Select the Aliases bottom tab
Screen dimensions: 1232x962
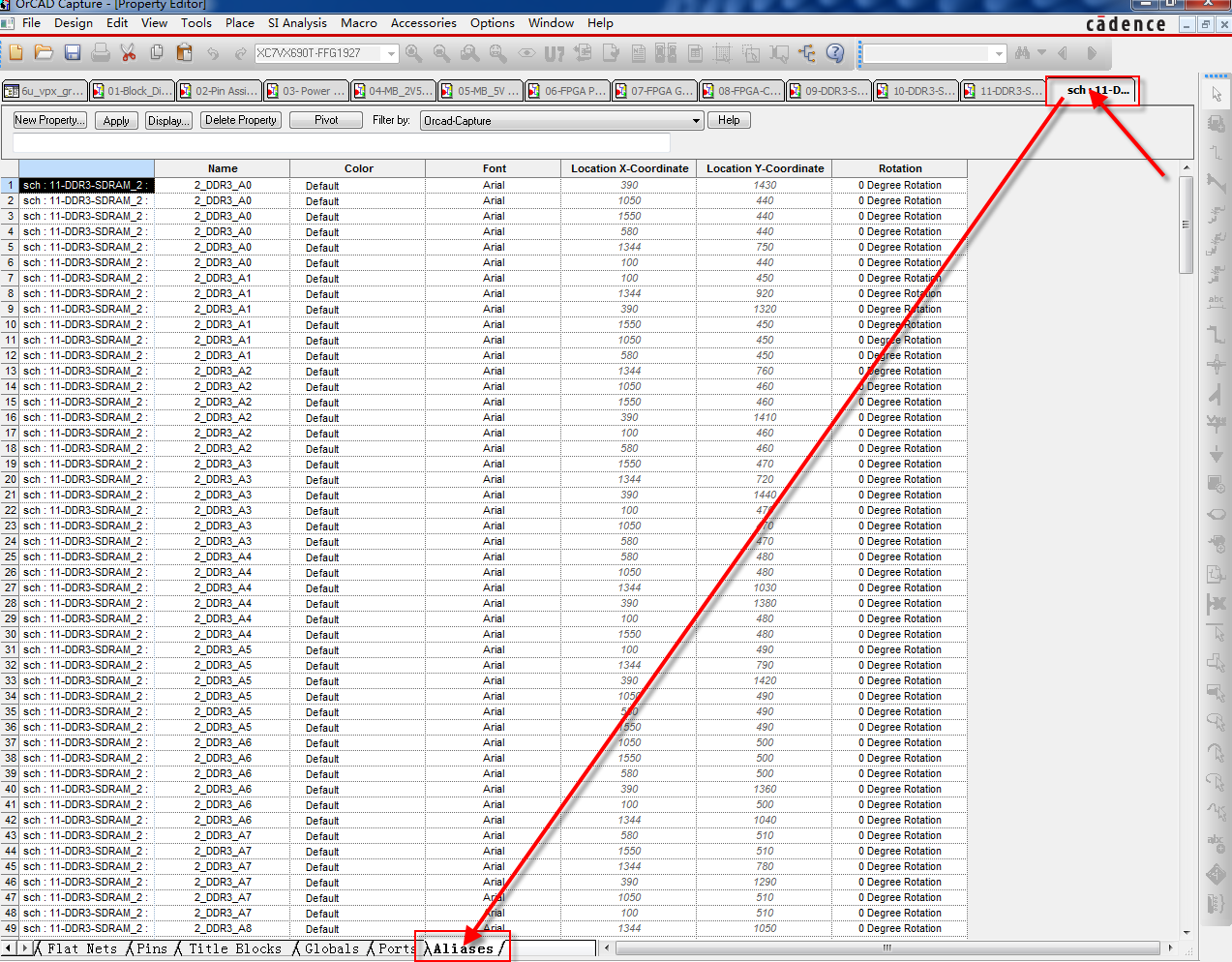pos(463,948)
